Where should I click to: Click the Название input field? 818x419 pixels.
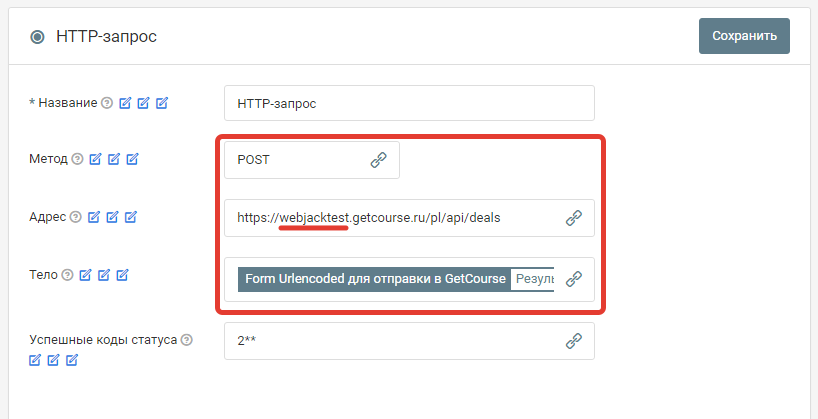pyautogui.click(x=409, y=103)
